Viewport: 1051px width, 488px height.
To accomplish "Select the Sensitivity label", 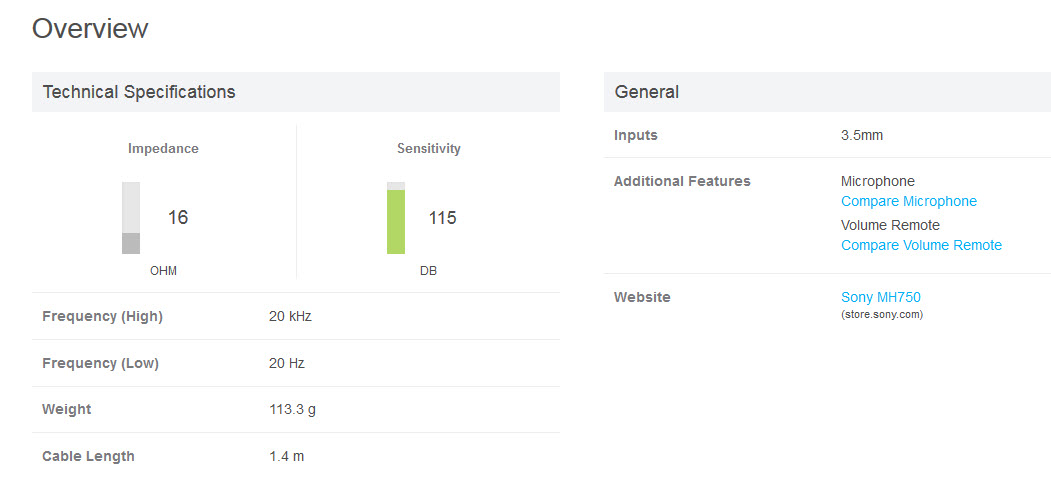I will point(429,149).
